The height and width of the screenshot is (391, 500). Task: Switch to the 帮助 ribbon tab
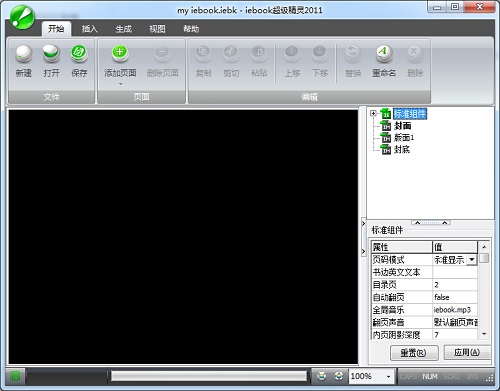coord(191,29)
